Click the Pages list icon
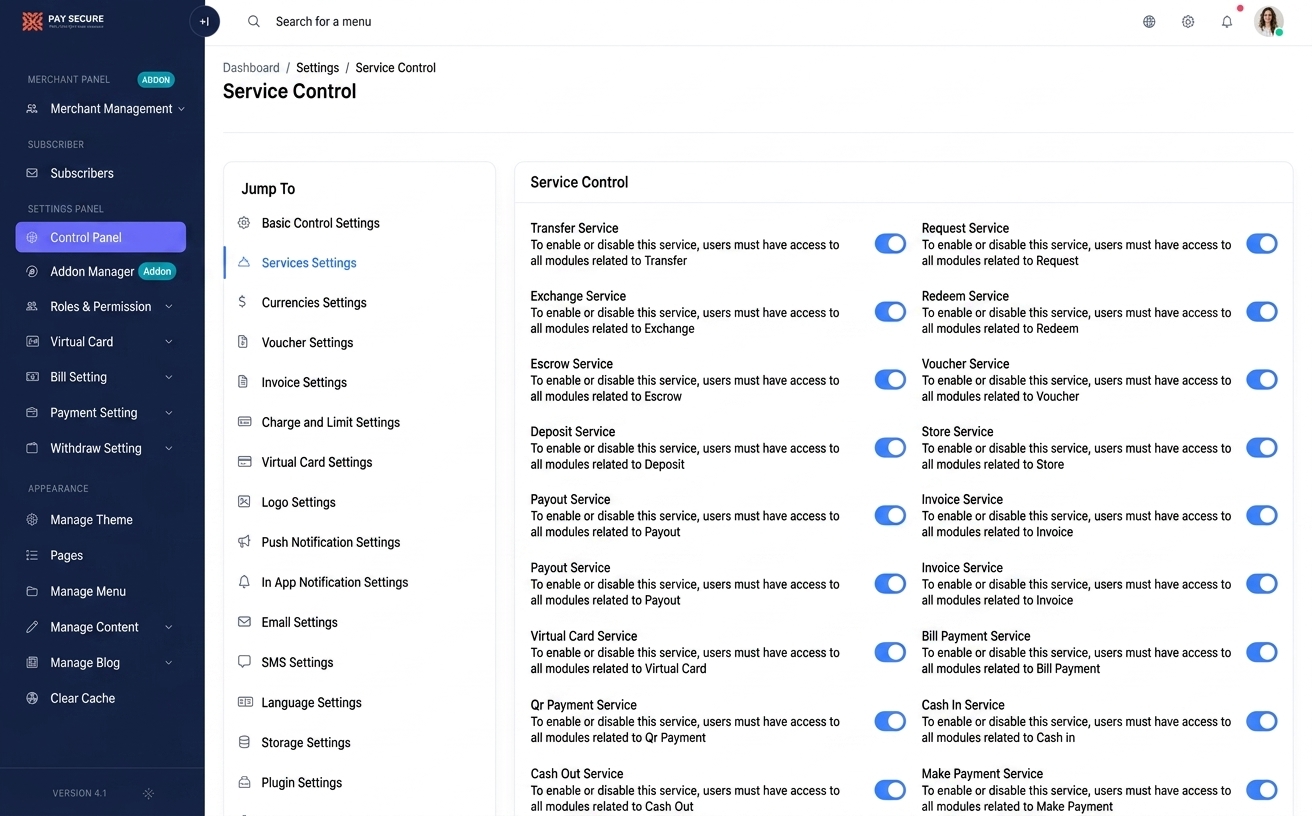1312x816 pixels. pos(32,555)
